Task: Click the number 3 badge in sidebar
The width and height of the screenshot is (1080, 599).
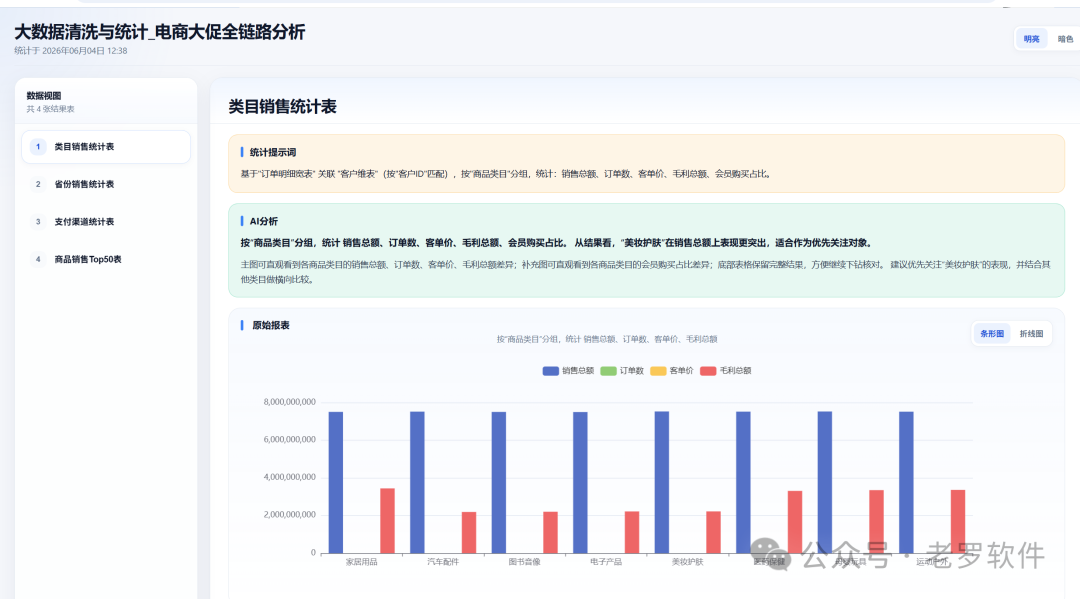Action: click(x=38, y=222)
